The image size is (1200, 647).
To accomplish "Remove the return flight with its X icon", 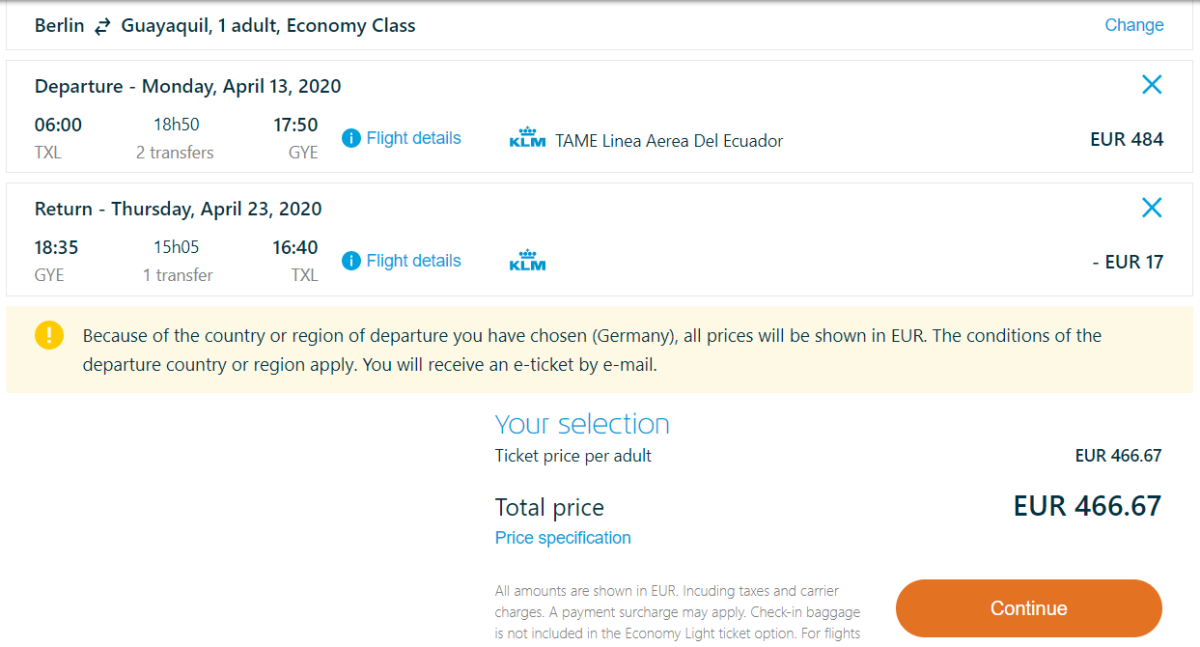I will (1152, 208).
